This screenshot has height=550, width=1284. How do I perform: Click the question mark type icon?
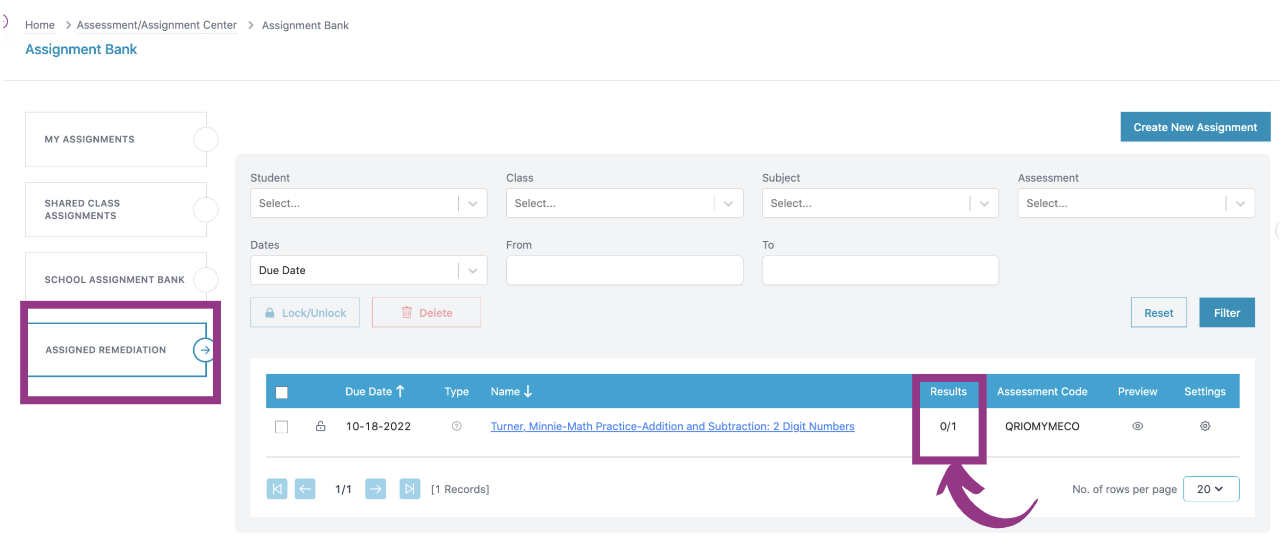457,426
